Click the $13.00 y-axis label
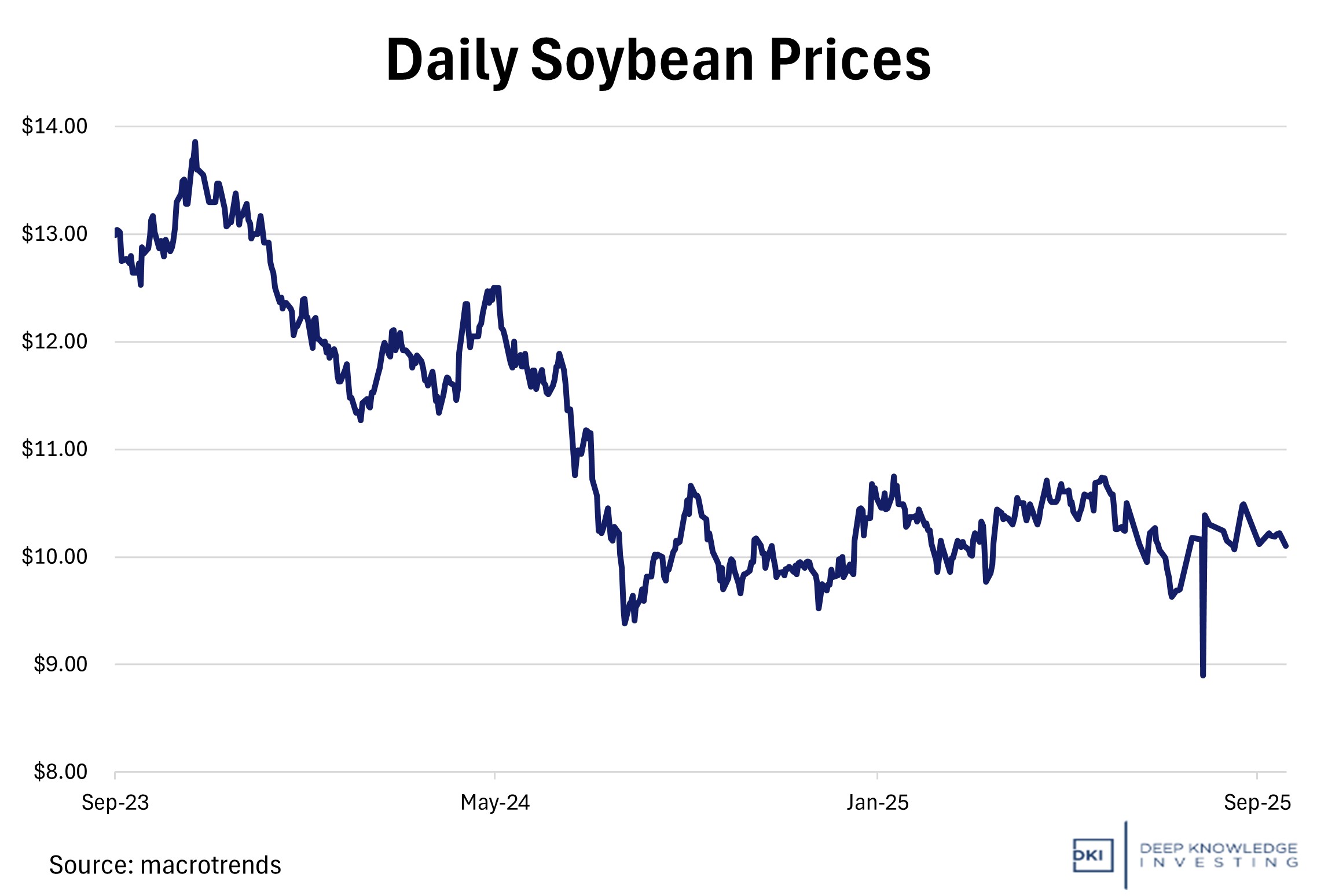Screen dimensions: 1317x896 [x=54, y=233]
